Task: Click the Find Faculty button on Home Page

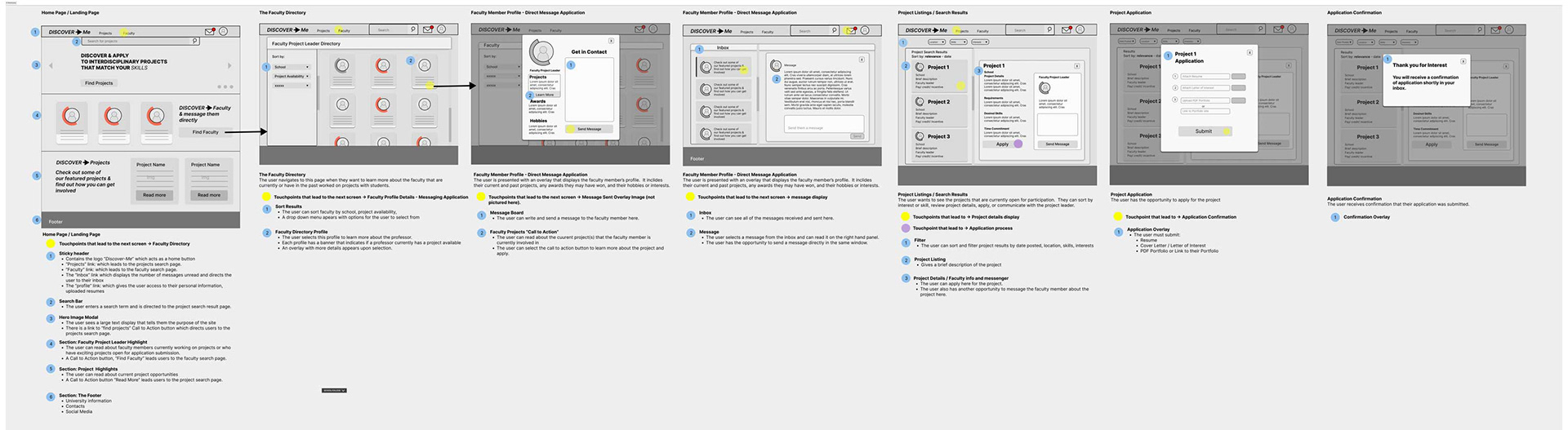Action: tap(206, 131)
